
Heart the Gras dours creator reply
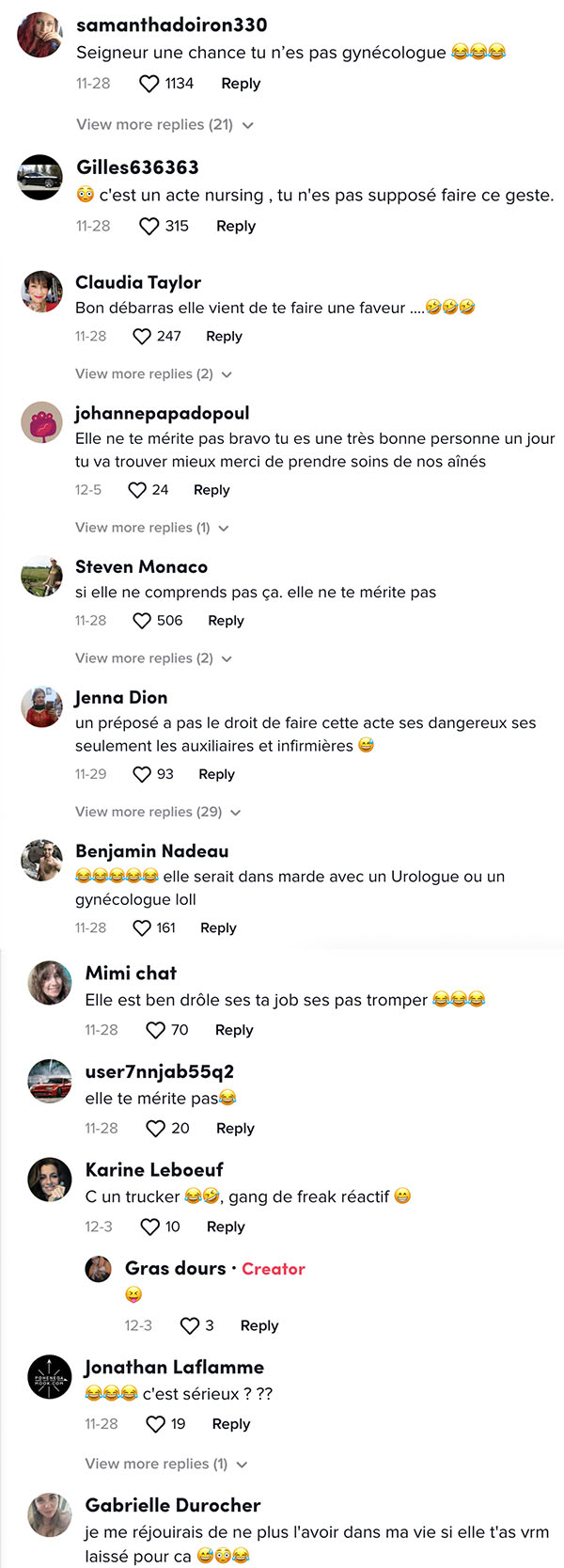(x=190, y=1325)
